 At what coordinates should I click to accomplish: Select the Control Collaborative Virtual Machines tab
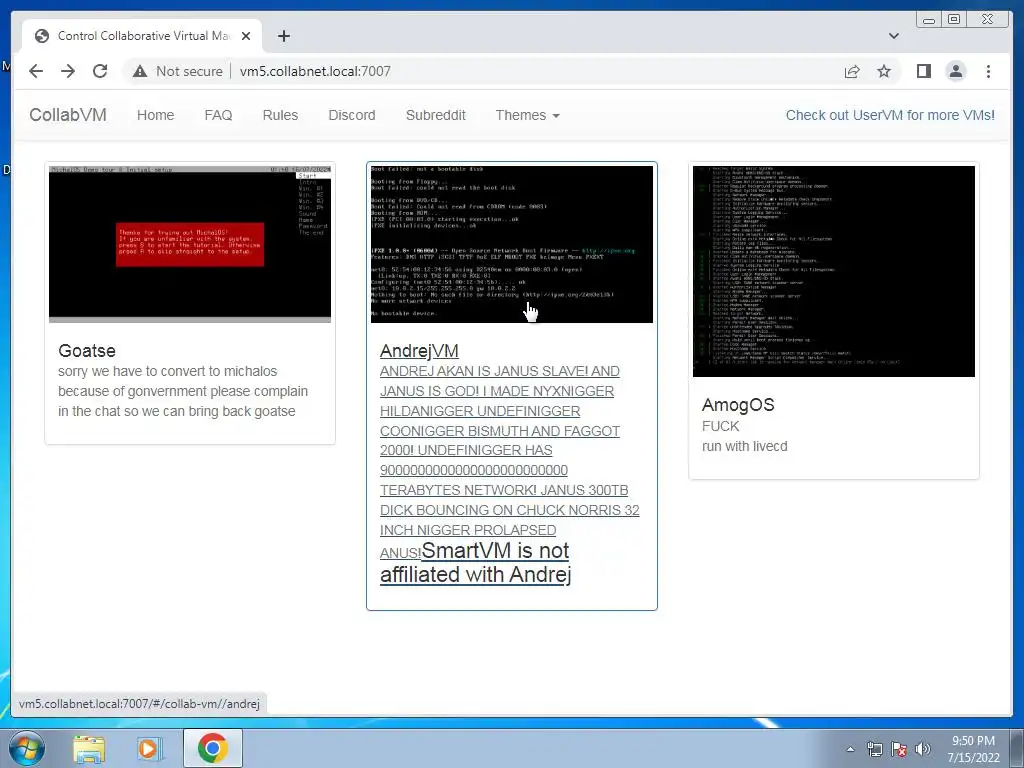pos(142,36)
